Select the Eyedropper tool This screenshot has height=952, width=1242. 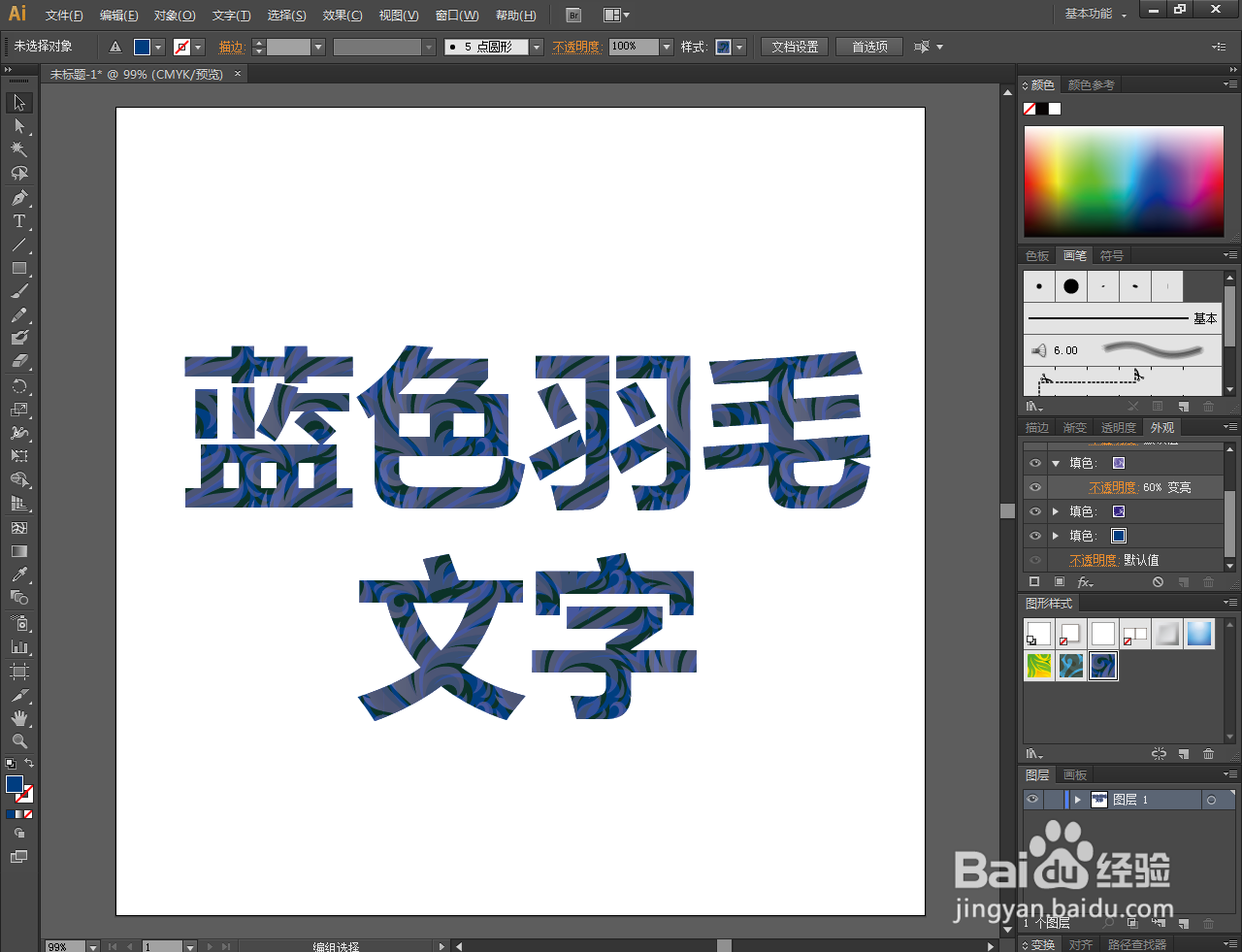click(x=20, y=574)
